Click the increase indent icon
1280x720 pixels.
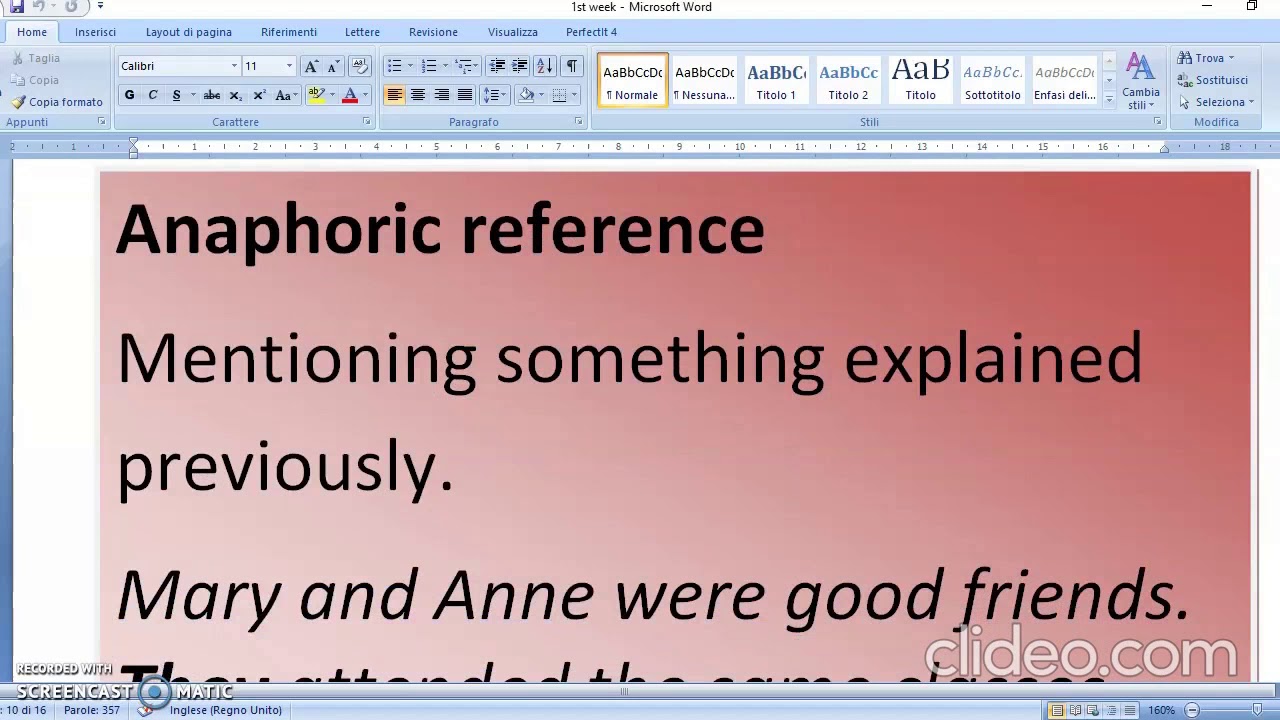tap(520, 66)
